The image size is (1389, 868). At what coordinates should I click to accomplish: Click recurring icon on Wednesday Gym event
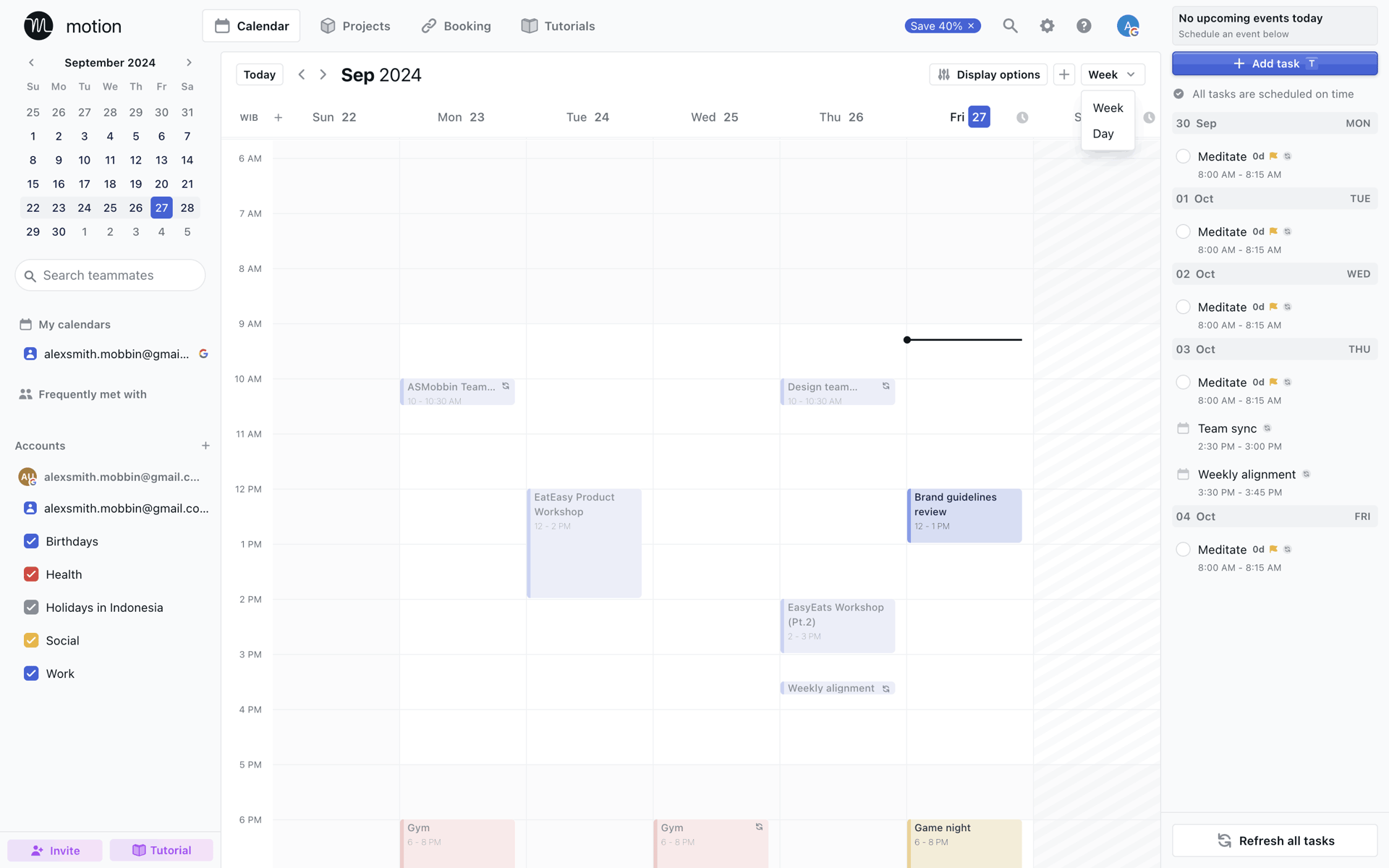coord(759,827)
